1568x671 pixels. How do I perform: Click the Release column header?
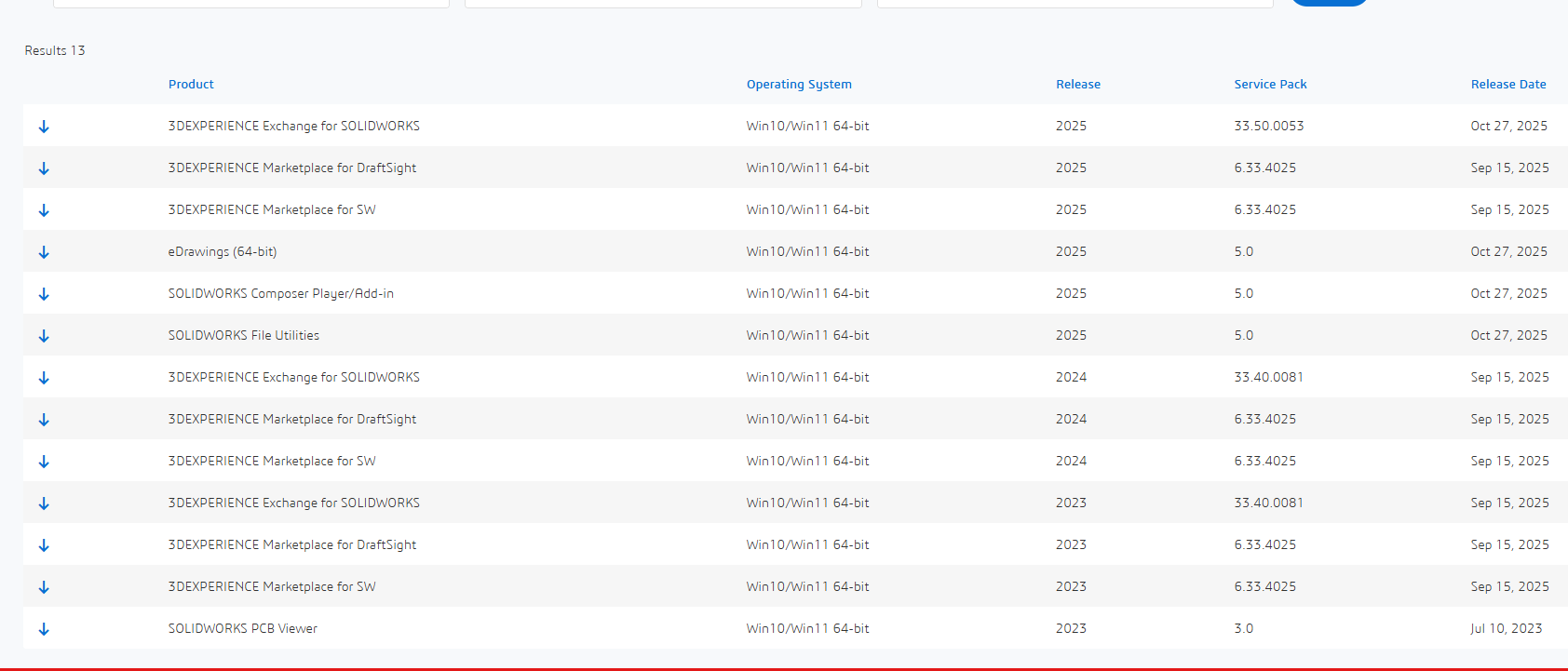pyautogui.click(x=1077, y=84)
